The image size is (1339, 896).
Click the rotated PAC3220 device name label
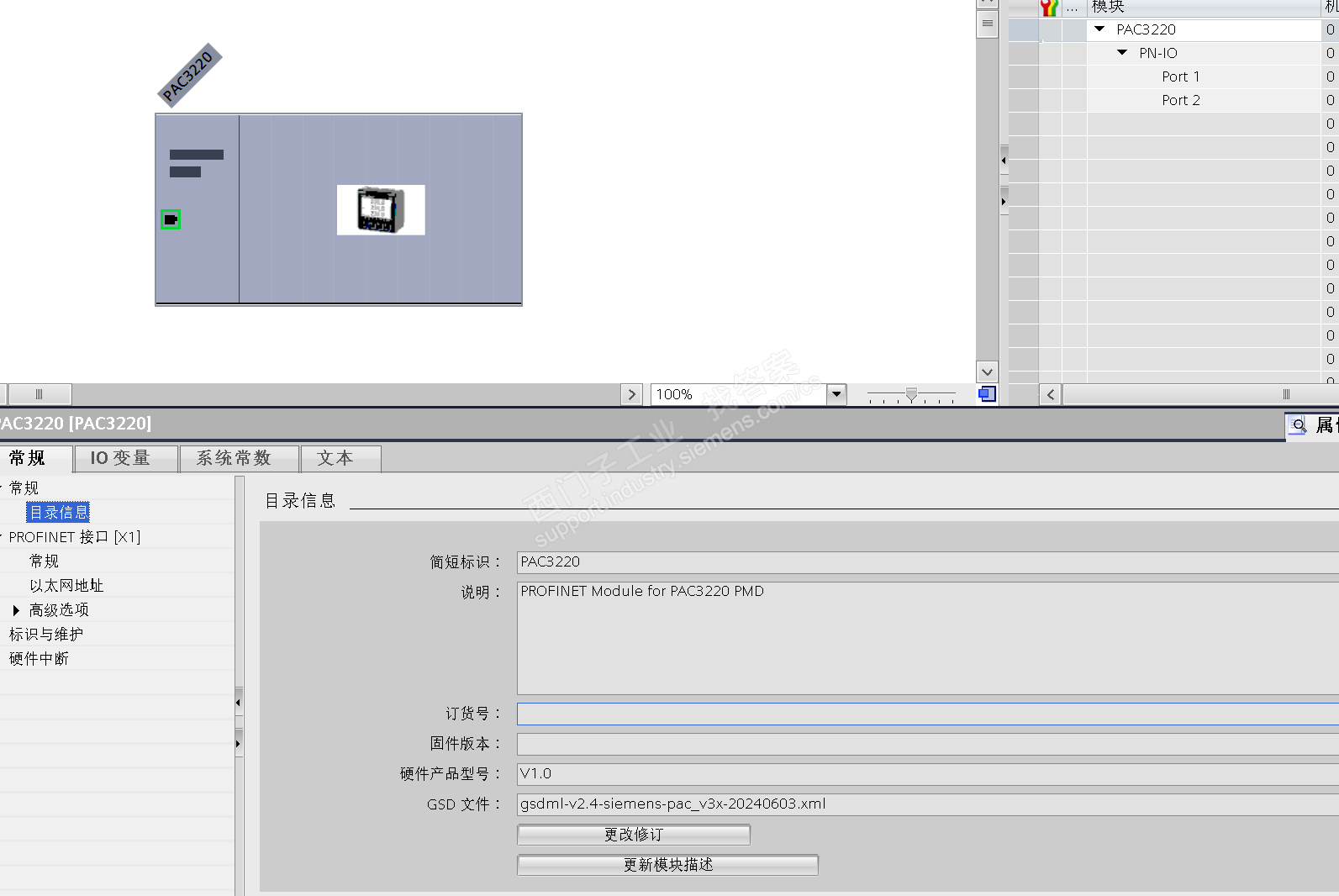pos(190,75)
